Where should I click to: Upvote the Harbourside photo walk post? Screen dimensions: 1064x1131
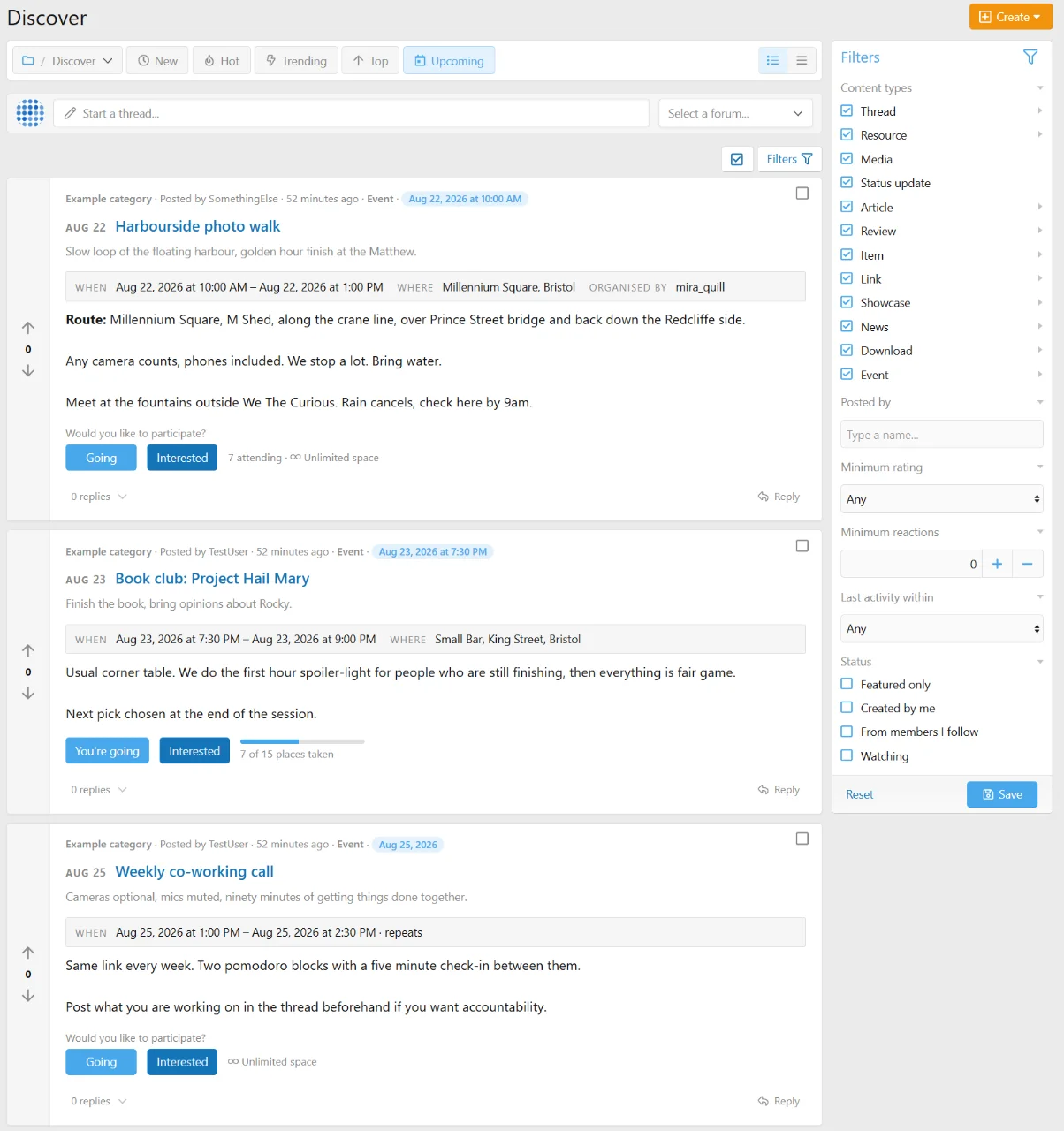(28, 328)
